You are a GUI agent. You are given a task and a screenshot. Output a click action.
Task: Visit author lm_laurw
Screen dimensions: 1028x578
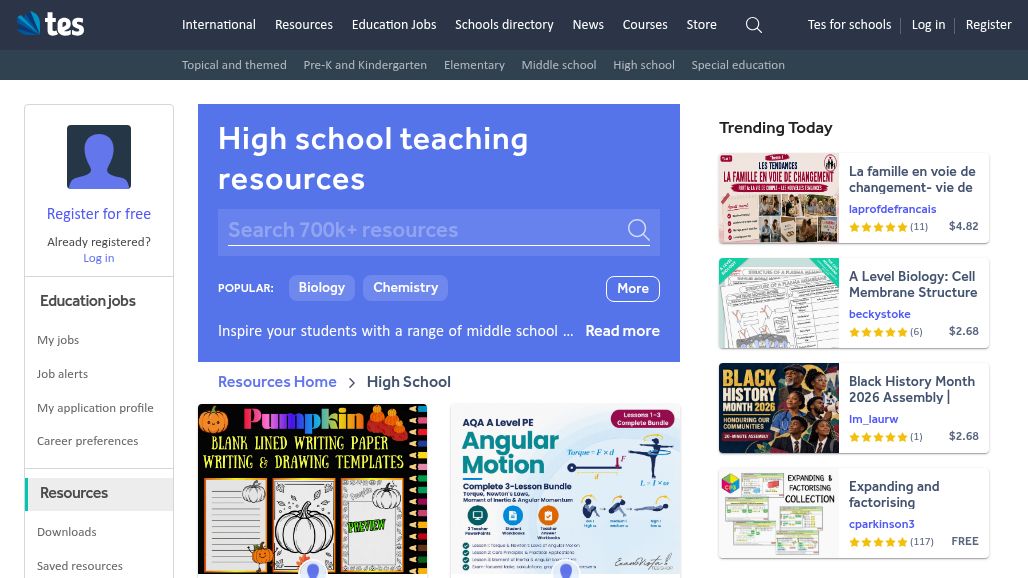(x=873, y=419)
